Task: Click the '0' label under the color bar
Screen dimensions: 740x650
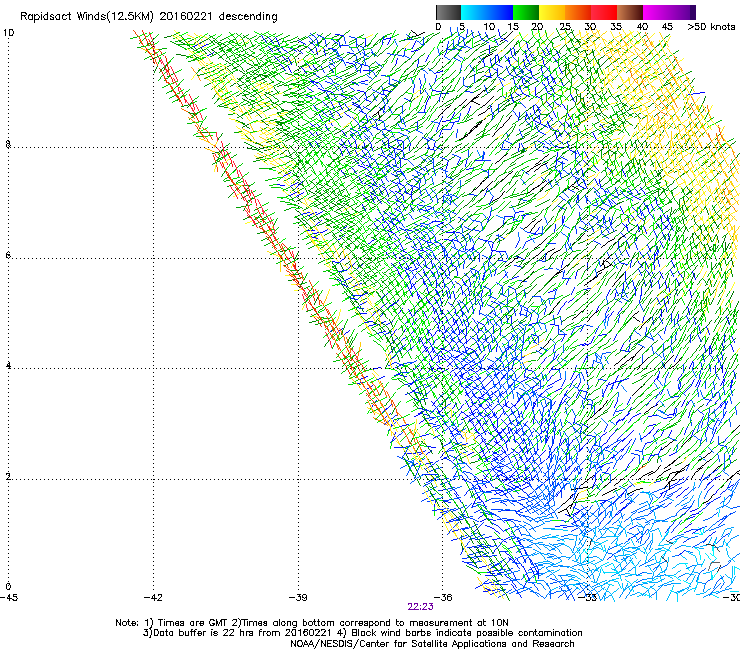Action: point(438,27)
